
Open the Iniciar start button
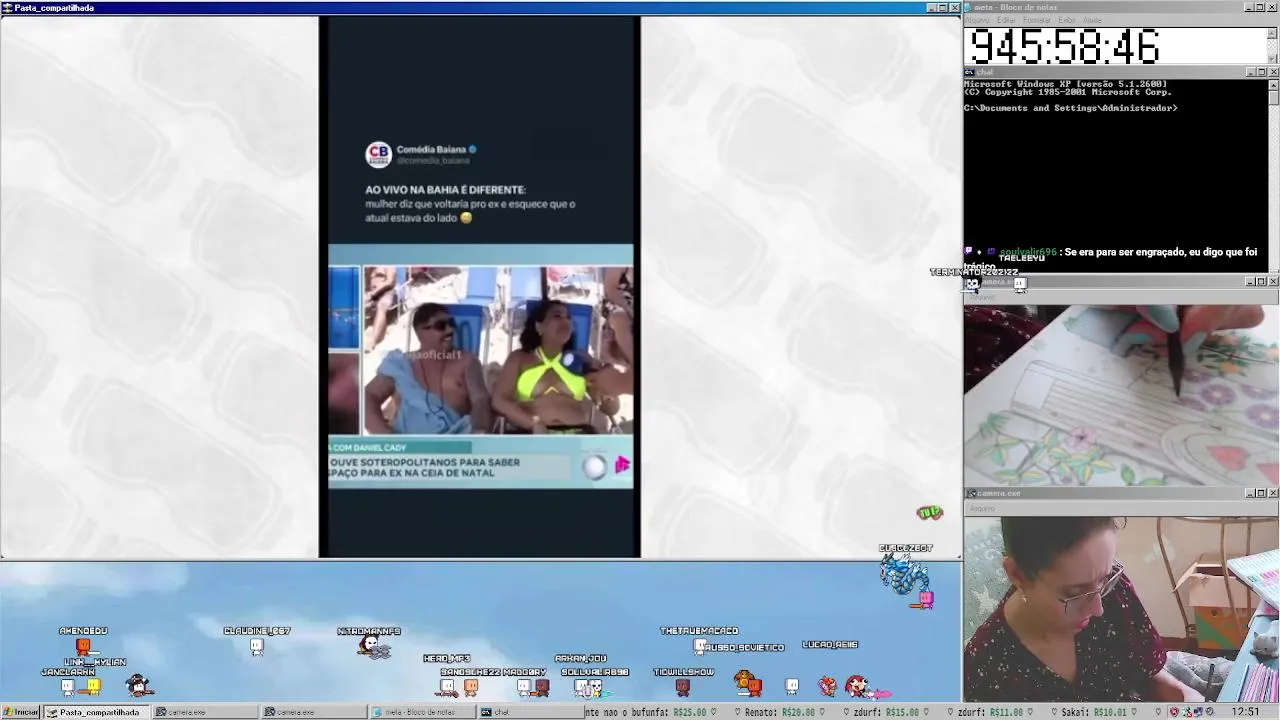point(21,712)
